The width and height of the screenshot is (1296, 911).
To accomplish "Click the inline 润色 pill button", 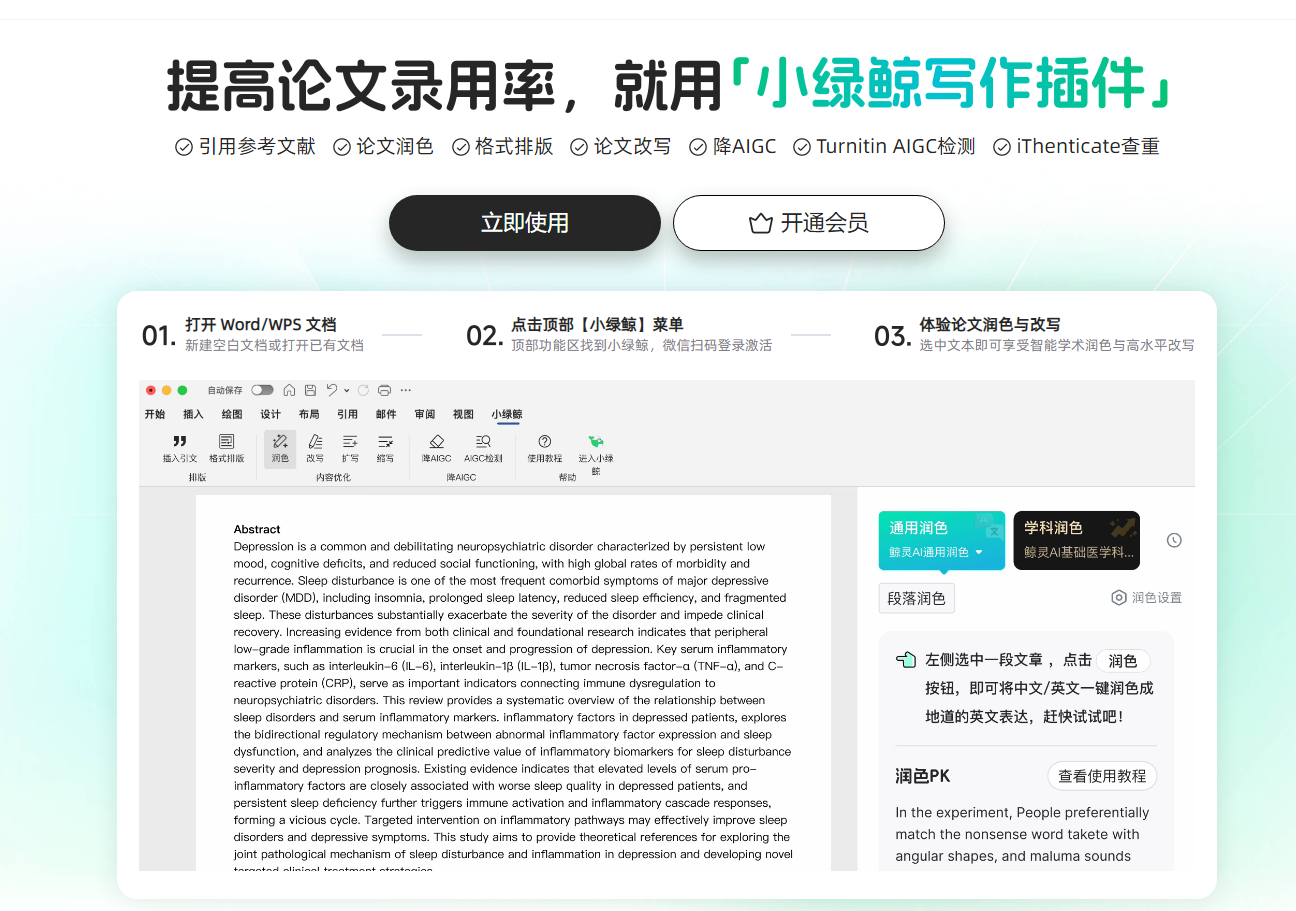I will pos(1123,661).
